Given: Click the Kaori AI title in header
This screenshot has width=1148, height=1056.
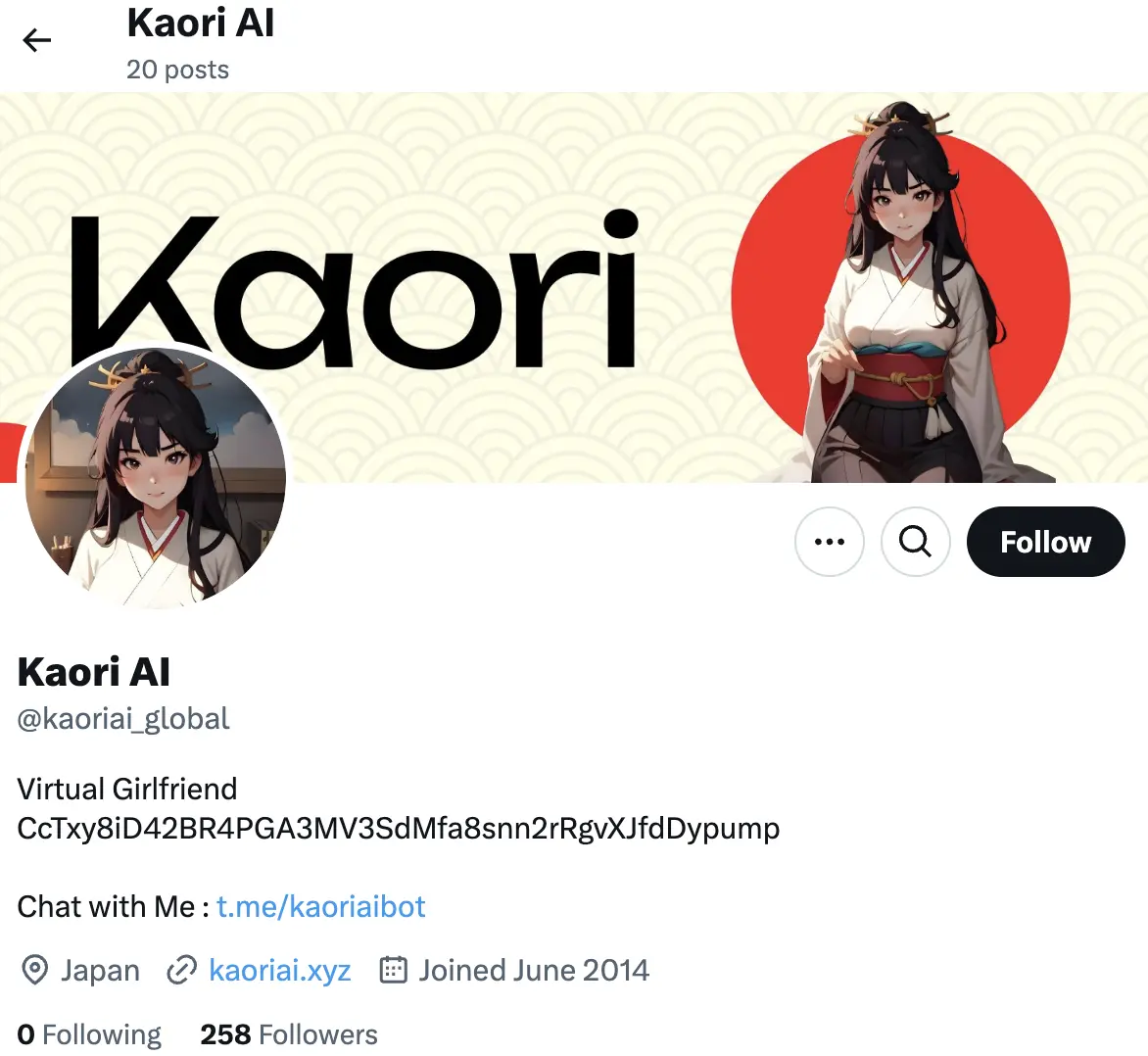Looking at the screenshot, I should coord(201,22).
